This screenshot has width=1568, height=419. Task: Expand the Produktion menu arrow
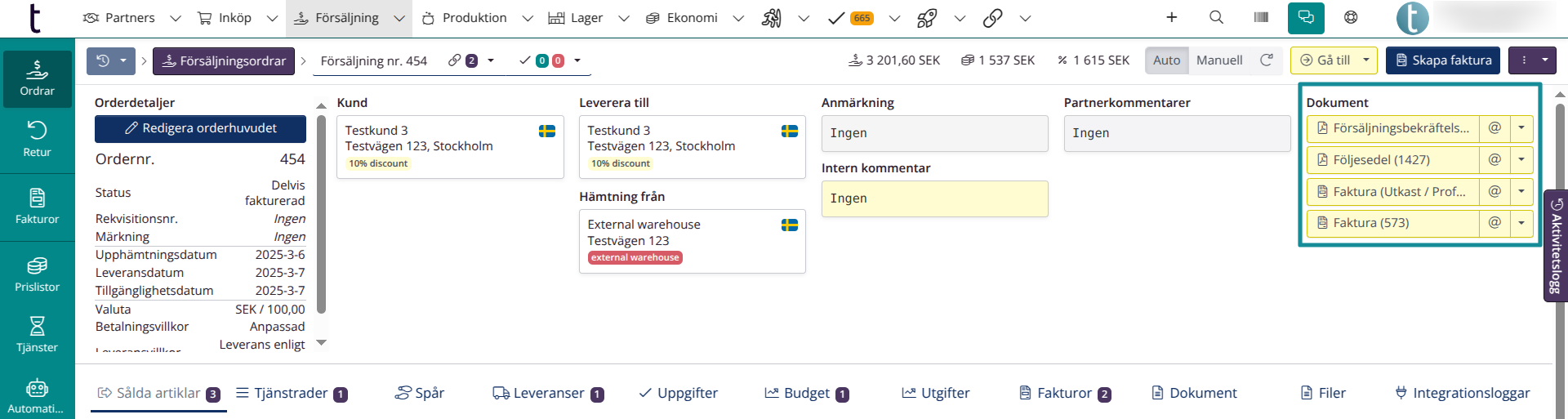(527, 18)
